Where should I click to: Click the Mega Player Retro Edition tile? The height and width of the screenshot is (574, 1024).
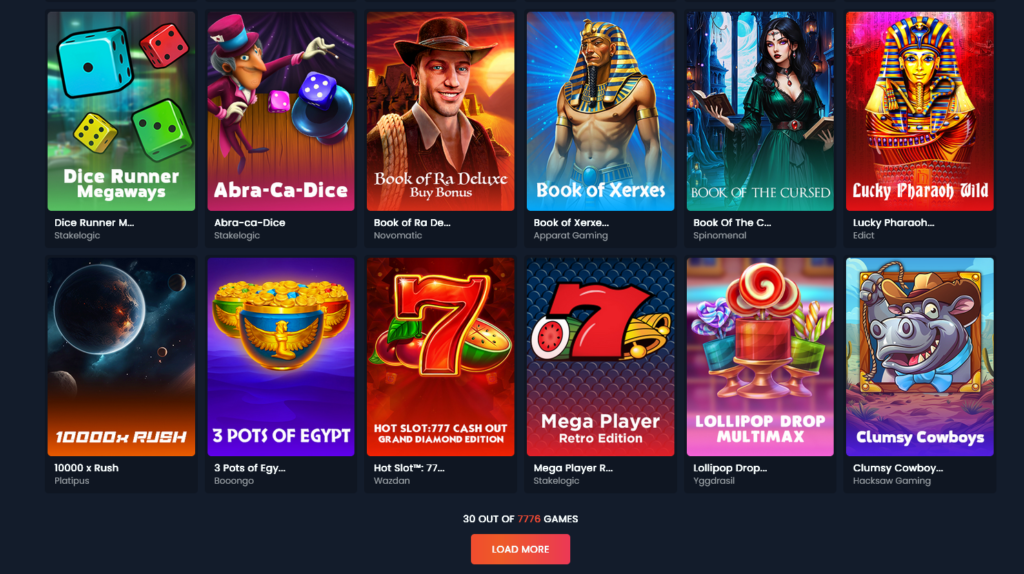click(600, 357)
